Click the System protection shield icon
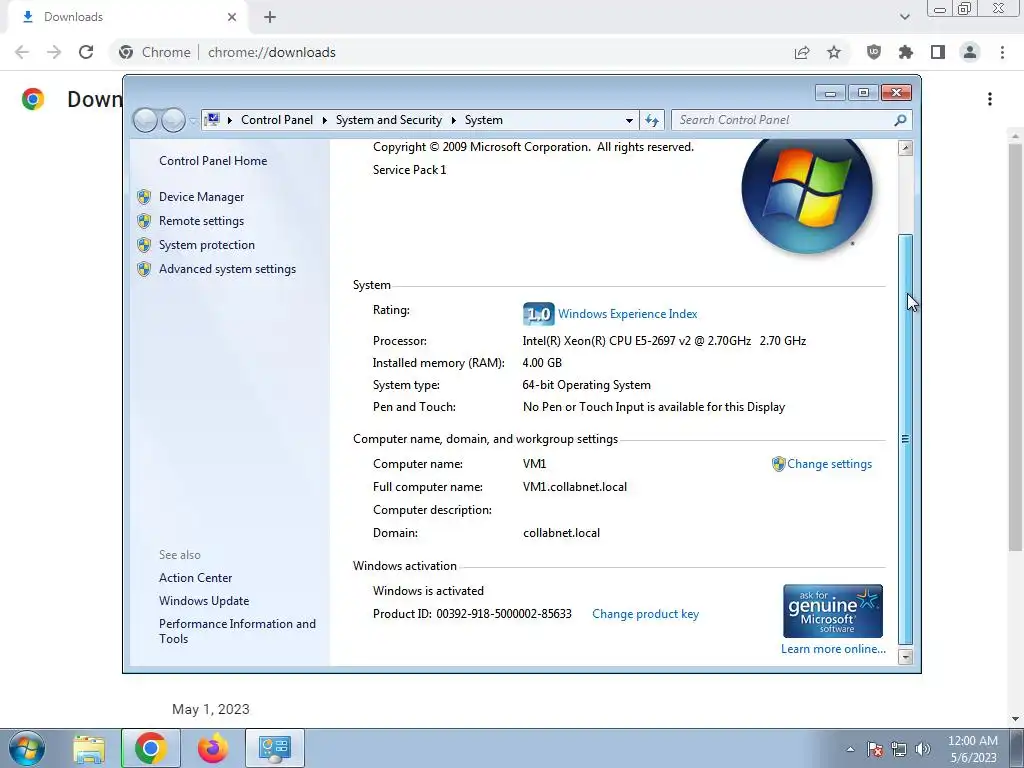Viewport: 1024px width, 768px height. pyautogui.click(x=144, y=245)
